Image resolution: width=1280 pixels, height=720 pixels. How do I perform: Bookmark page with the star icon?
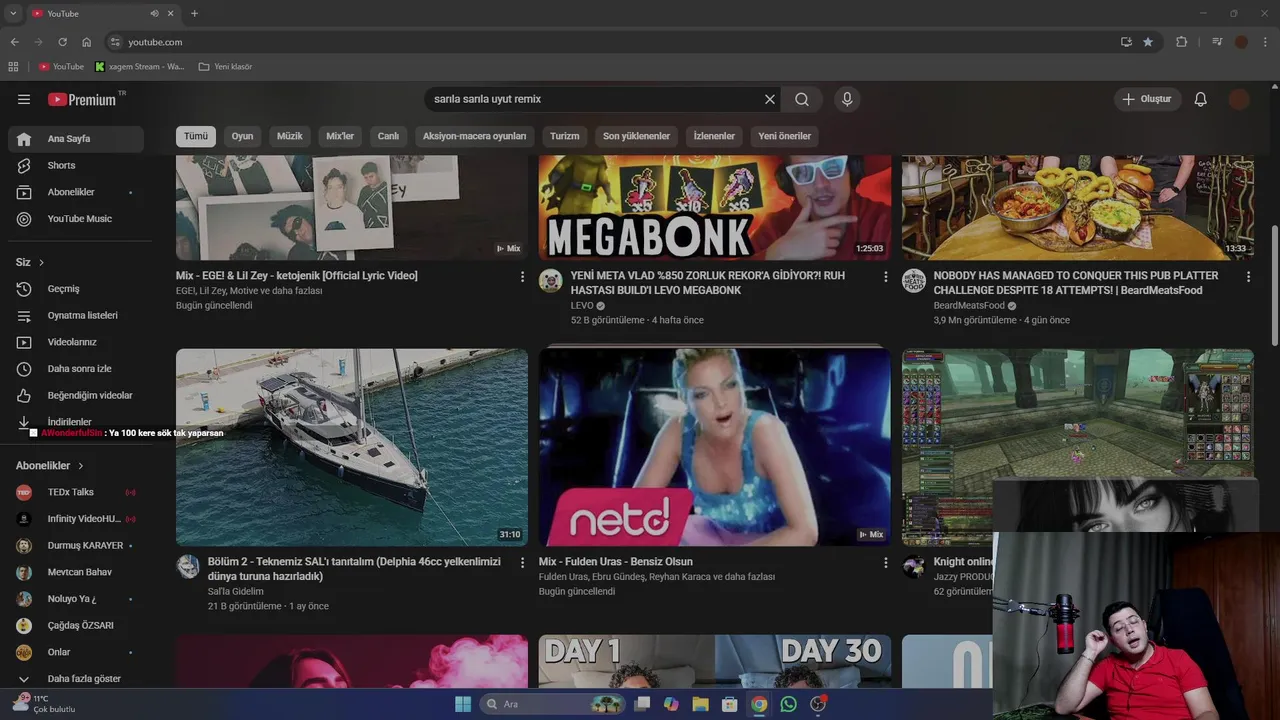click(x=1148, y=42)
